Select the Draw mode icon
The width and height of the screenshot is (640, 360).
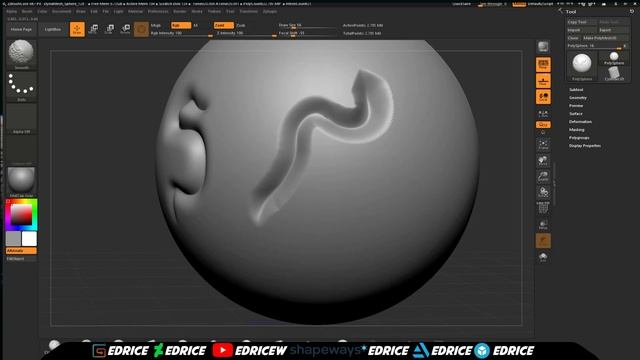[77, 29]
